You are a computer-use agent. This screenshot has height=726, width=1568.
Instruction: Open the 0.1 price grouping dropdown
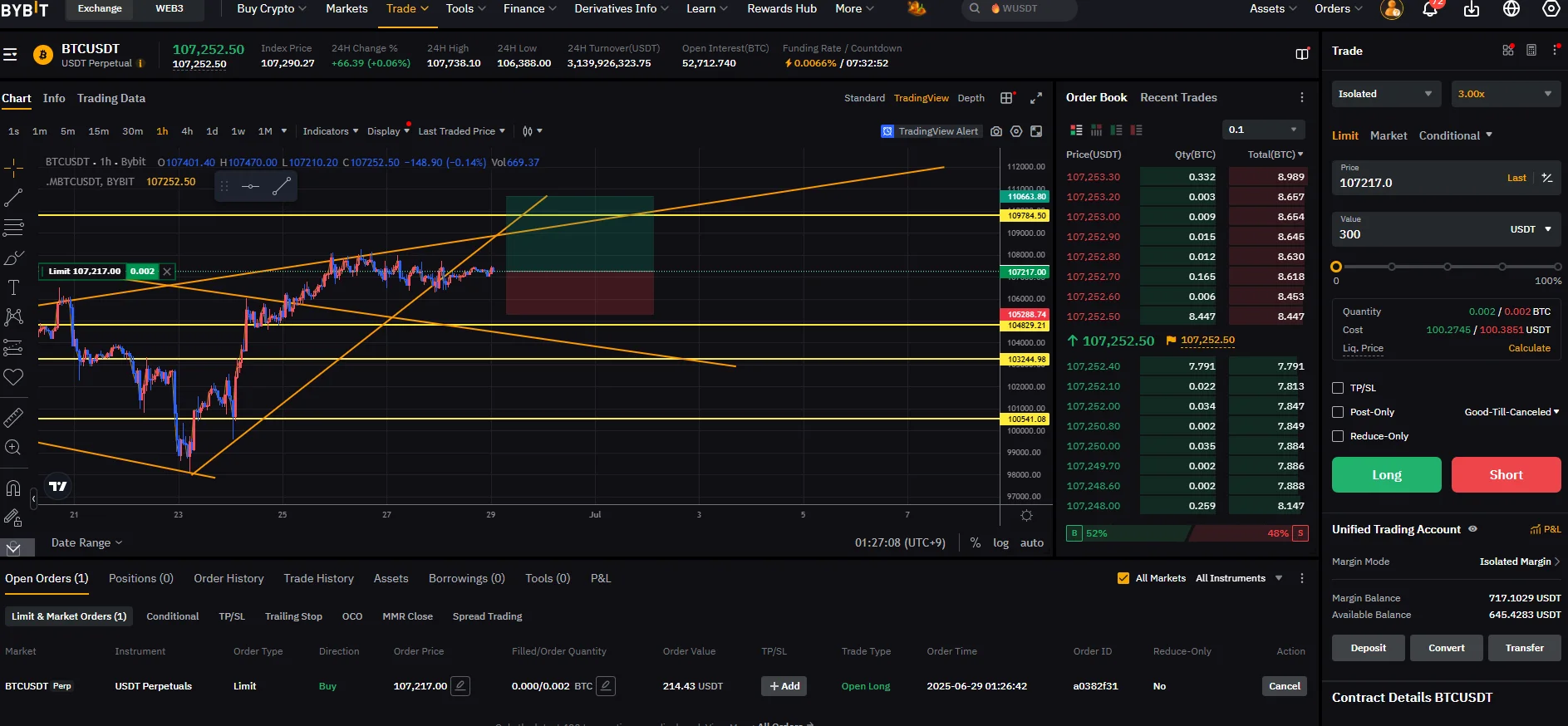(1263, 130)
